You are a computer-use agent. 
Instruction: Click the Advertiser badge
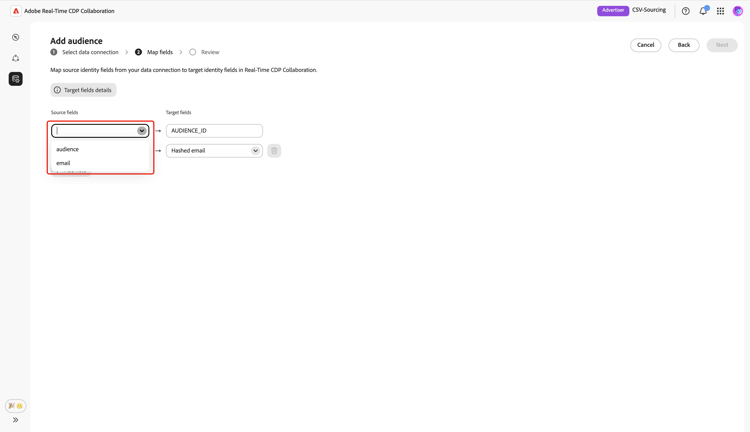click(x=613, y=11)
